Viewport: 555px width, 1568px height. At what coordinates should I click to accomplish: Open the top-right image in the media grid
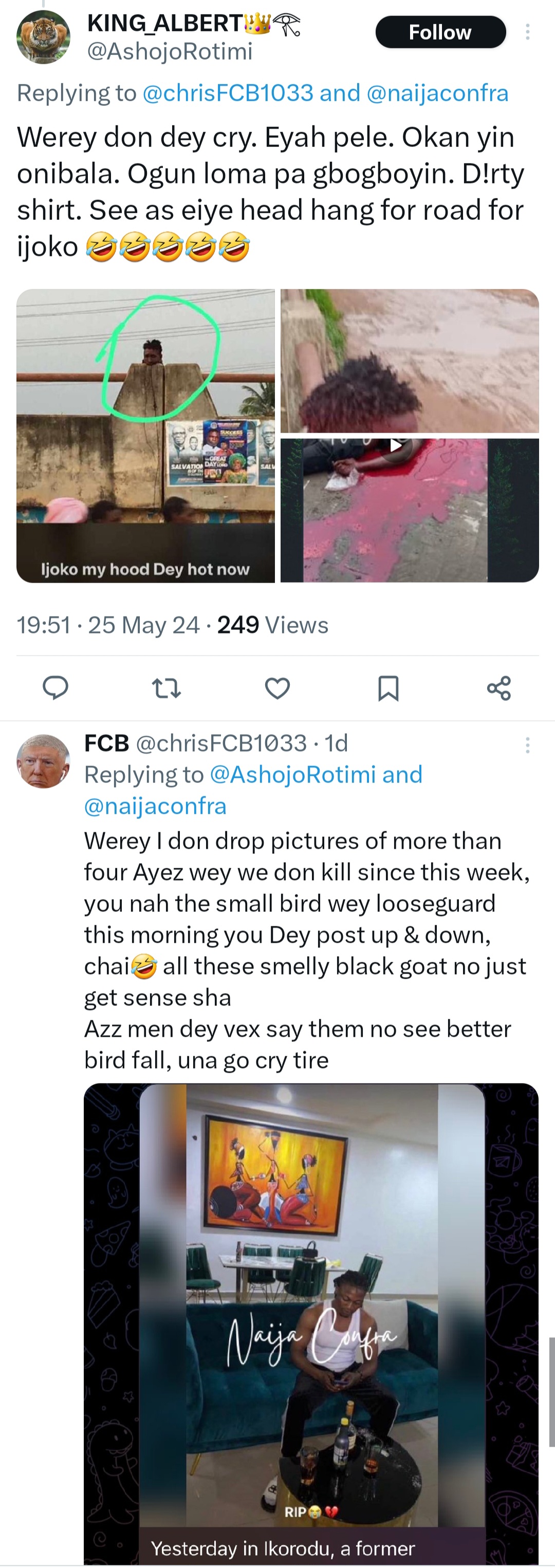pos(410,360)
